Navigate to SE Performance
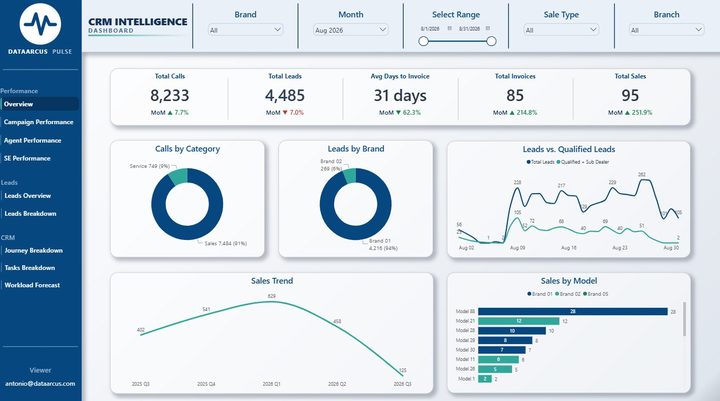The height and width of the screenshot is (401, 720). [x=27, y=158]
